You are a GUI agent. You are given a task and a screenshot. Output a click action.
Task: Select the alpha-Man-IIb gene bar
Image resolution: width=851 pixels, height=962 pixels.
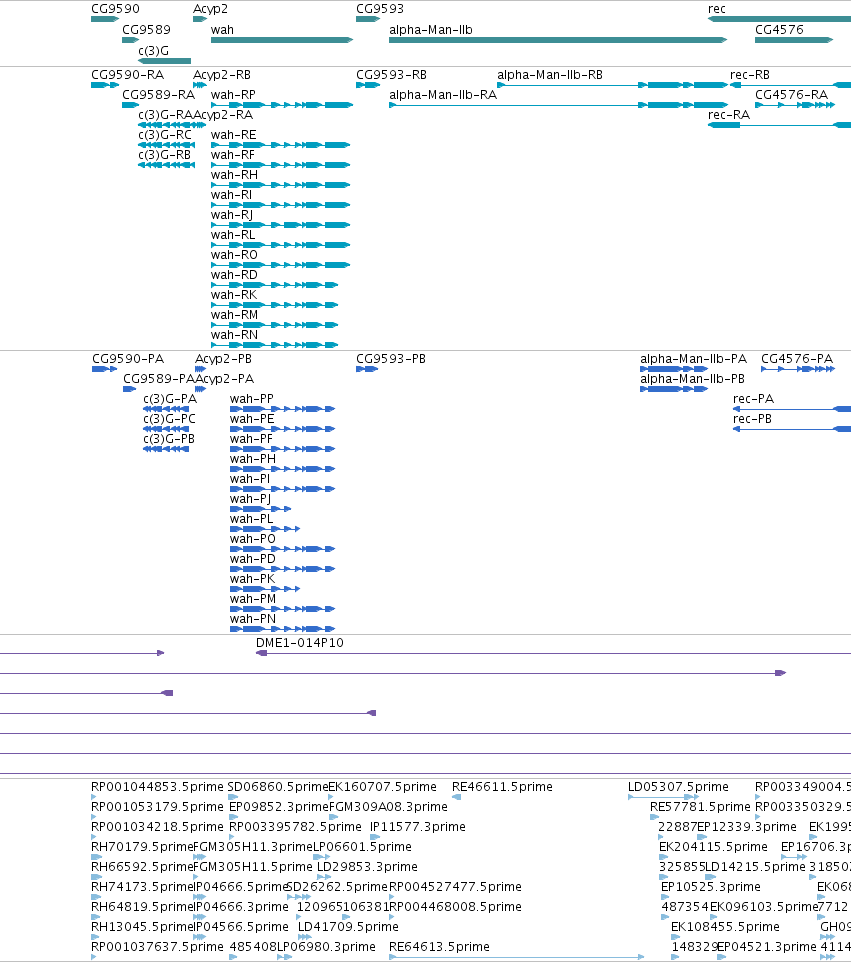coord(558,40)
